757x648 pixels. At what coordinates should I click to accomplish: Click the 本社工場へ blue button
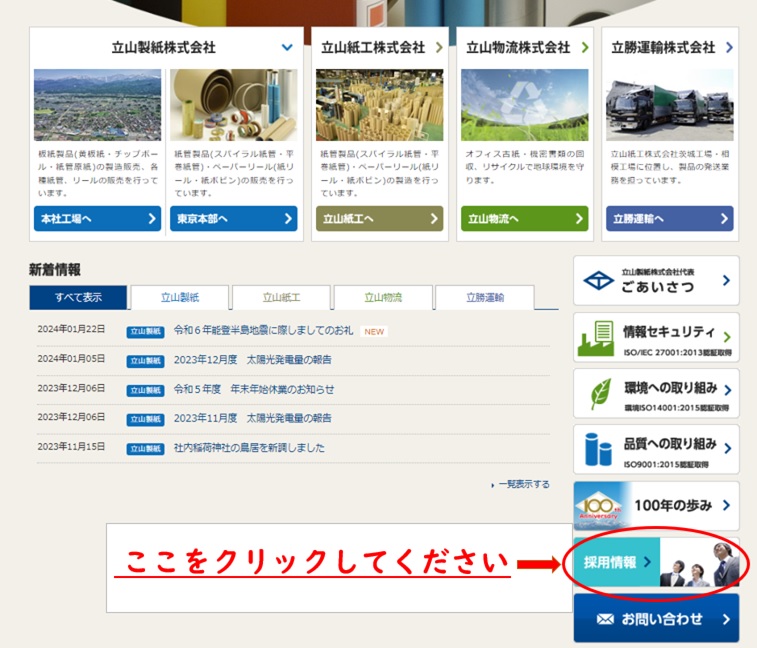pyautogui.click(x=98, y=219)
